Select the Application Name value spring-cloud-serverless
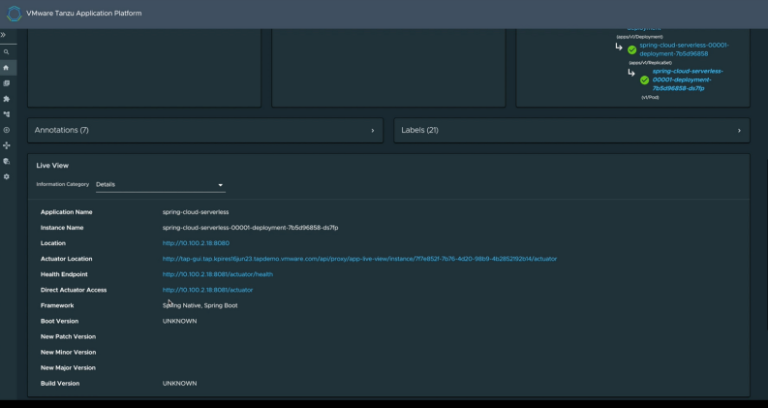This screenshot has height=408, width=768. tap(195, 212)
